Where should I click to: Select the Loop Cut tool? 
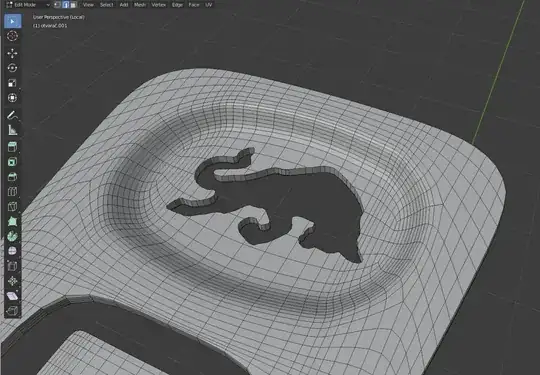[x=12, y=191]
